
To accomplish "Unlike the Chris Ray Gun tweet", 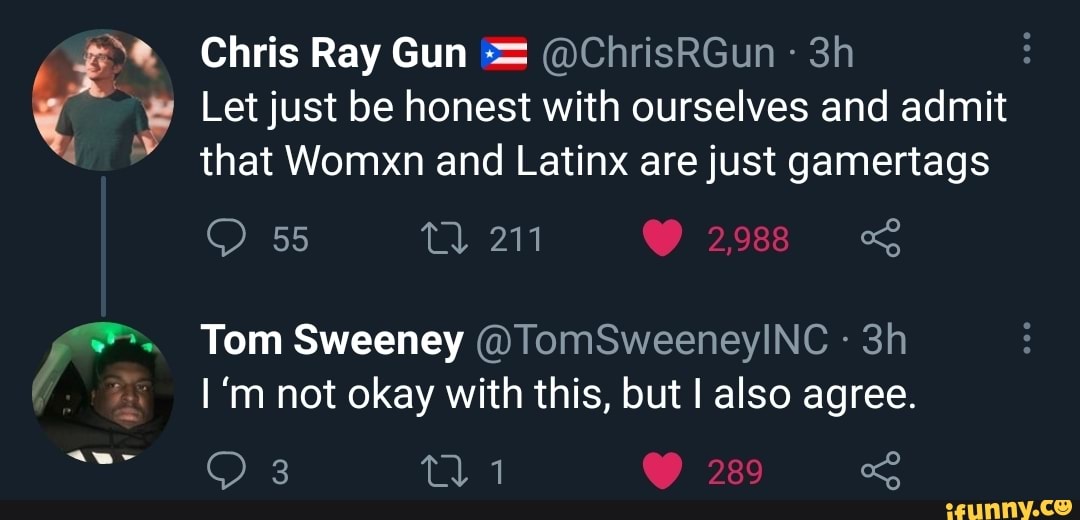I will [x=663, y=240].
